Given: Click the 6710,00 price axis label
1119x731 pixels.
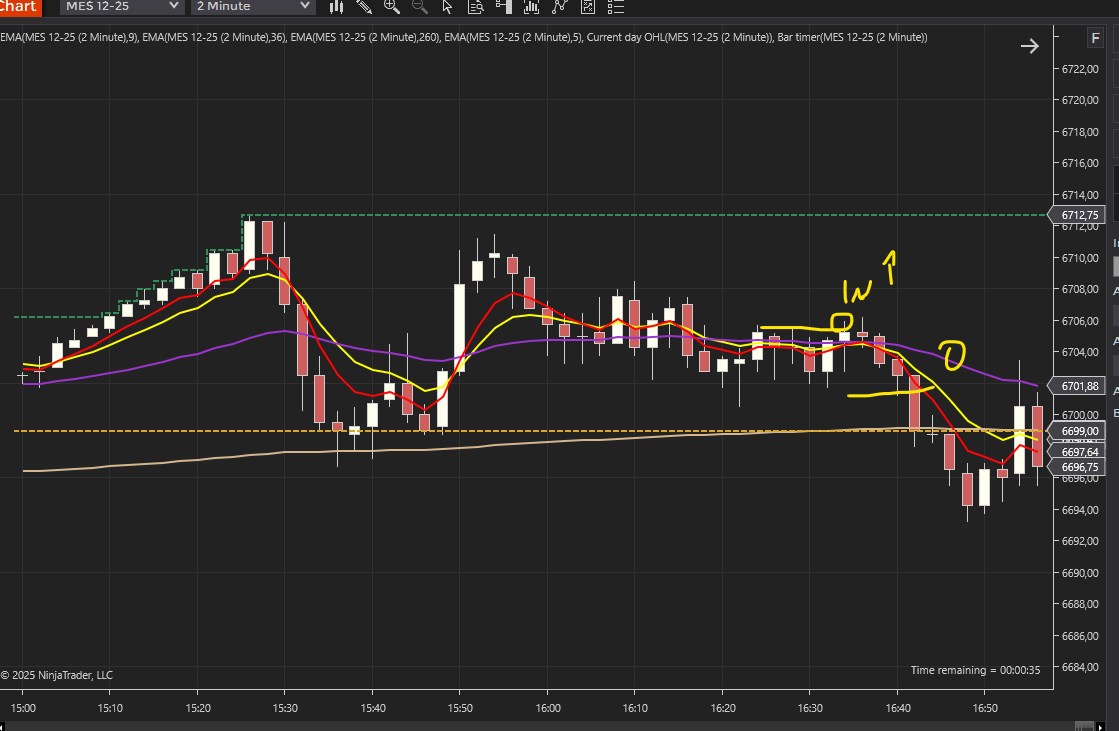Looking at the screenshot, I should coord(1080,258).
